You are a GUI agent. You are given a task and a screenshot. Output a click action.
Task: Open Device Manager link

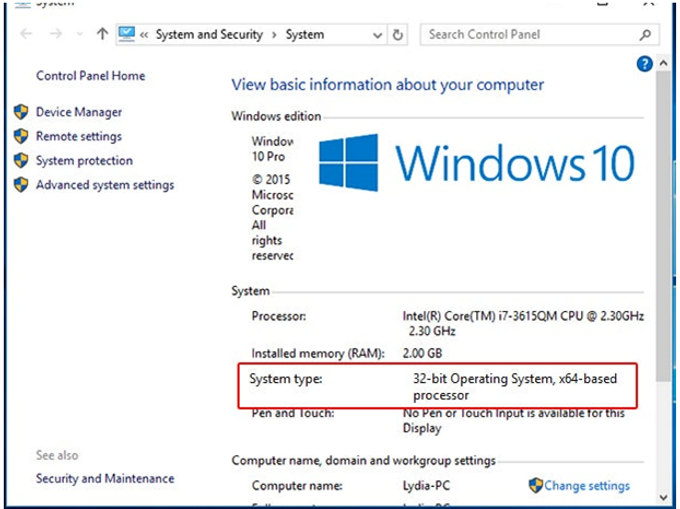coord(78,112)
